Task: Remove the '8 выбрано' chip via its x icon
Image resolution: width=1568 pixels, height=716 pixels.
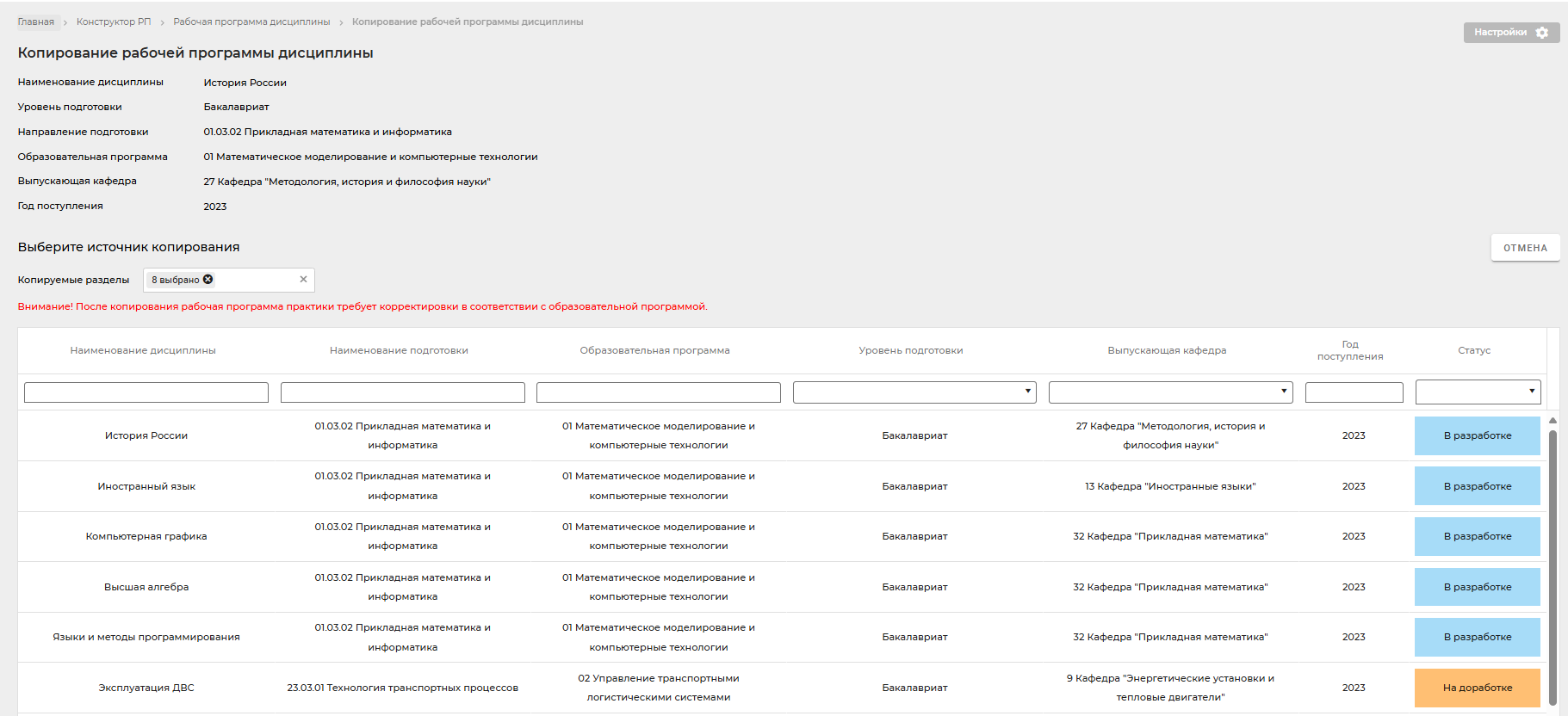Action: pos(208,280)
